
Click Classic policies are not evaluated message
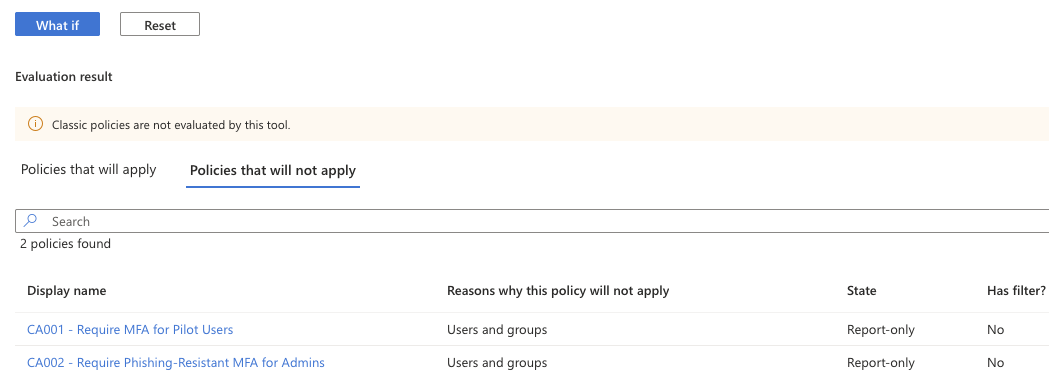(171, 125)
